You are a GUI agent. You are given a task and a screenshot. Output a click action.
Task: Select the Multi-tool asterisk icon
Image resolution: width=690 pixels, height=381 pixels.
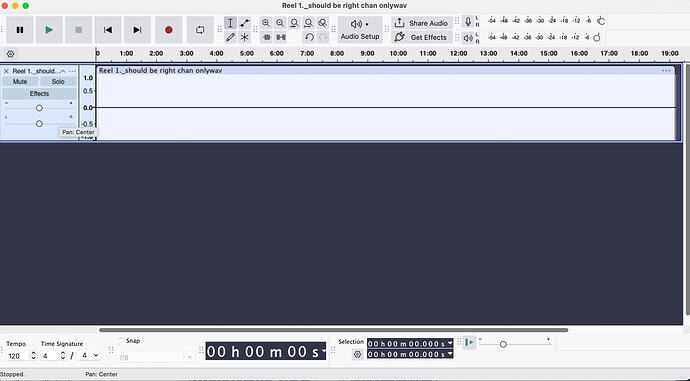[245, 37]
